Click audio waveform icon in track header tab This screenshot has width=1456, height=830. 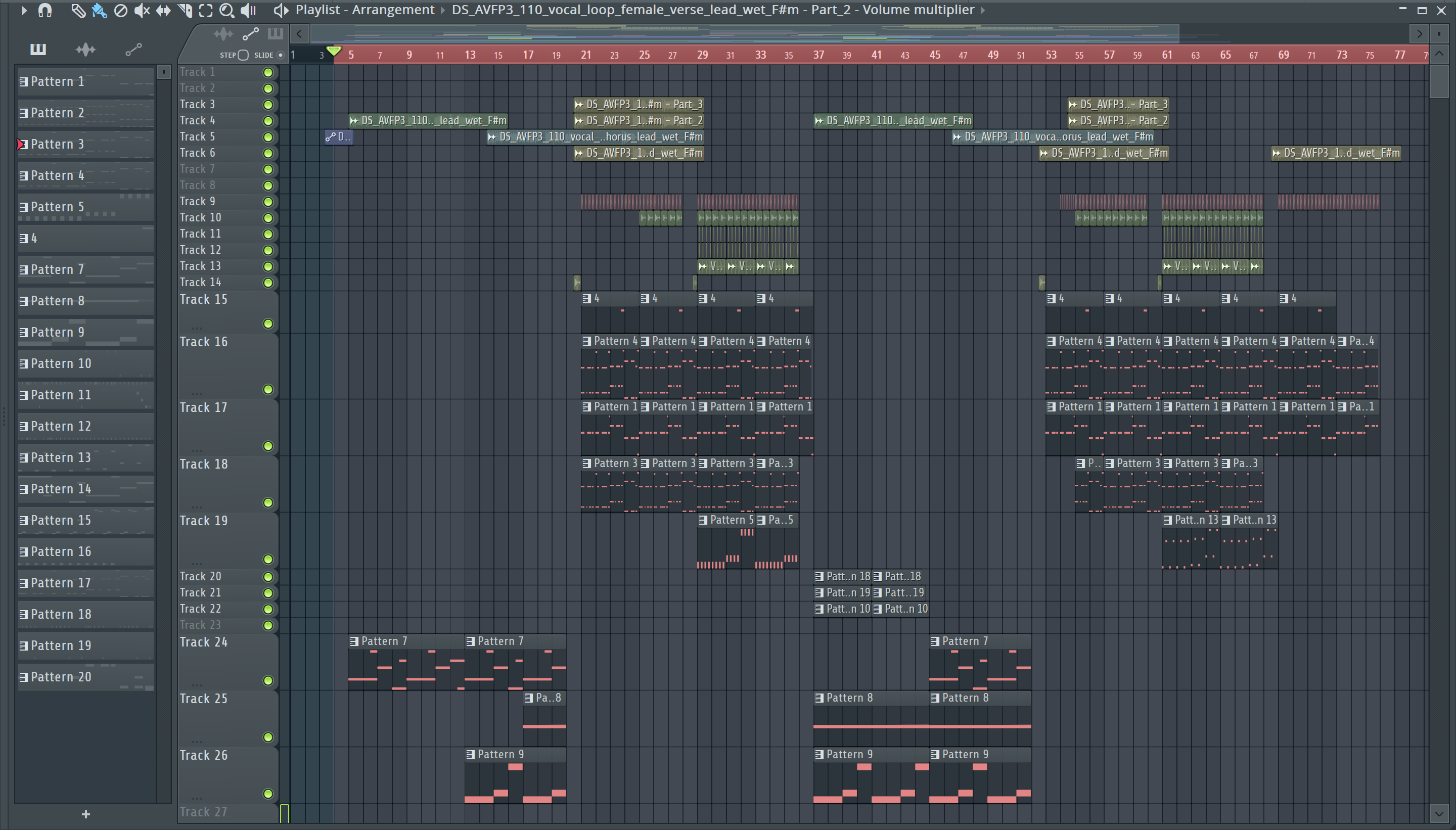pyautogui.click(x=223, y=34)
